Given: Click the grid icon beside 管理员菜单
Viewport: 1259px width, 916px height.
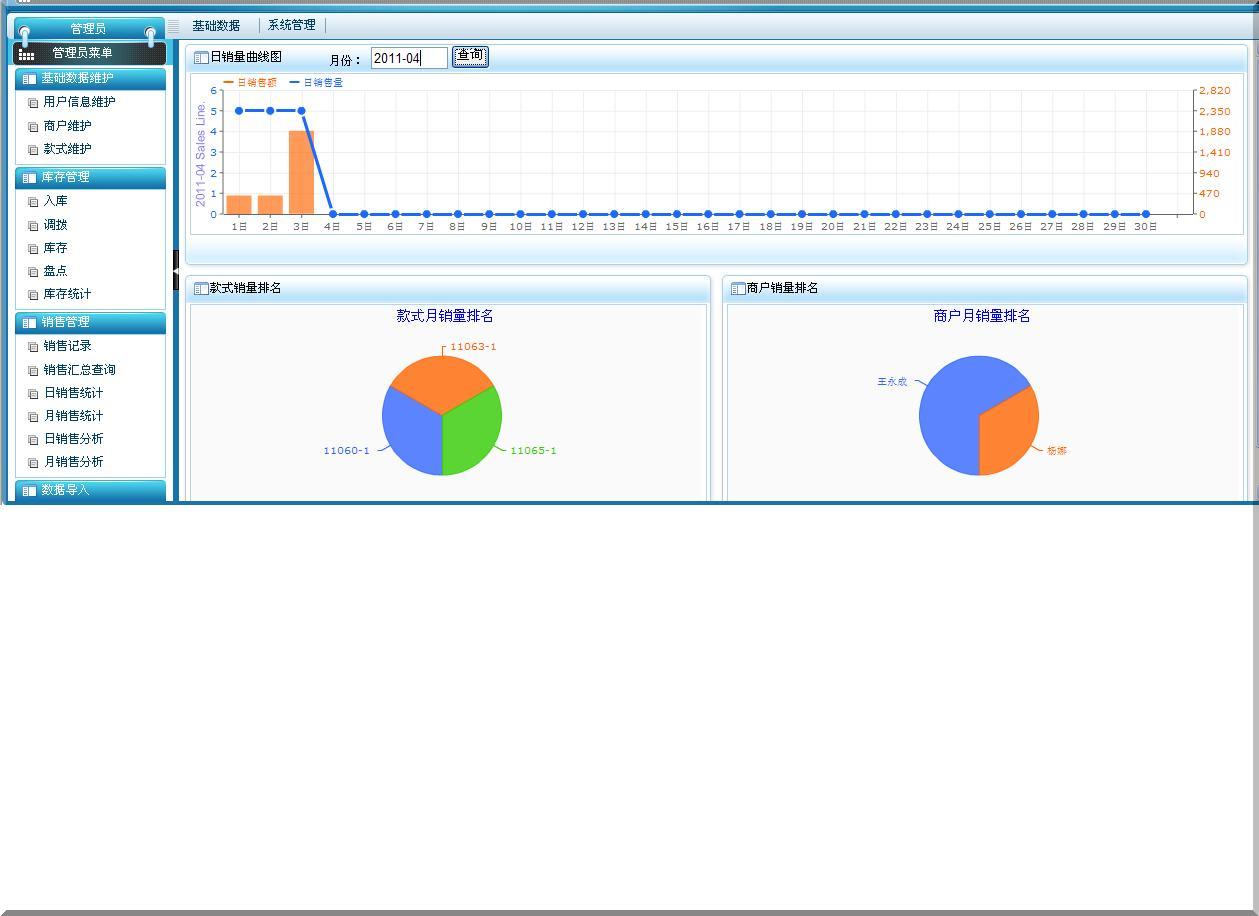Looking at the screenshot, I should point(27,54).
